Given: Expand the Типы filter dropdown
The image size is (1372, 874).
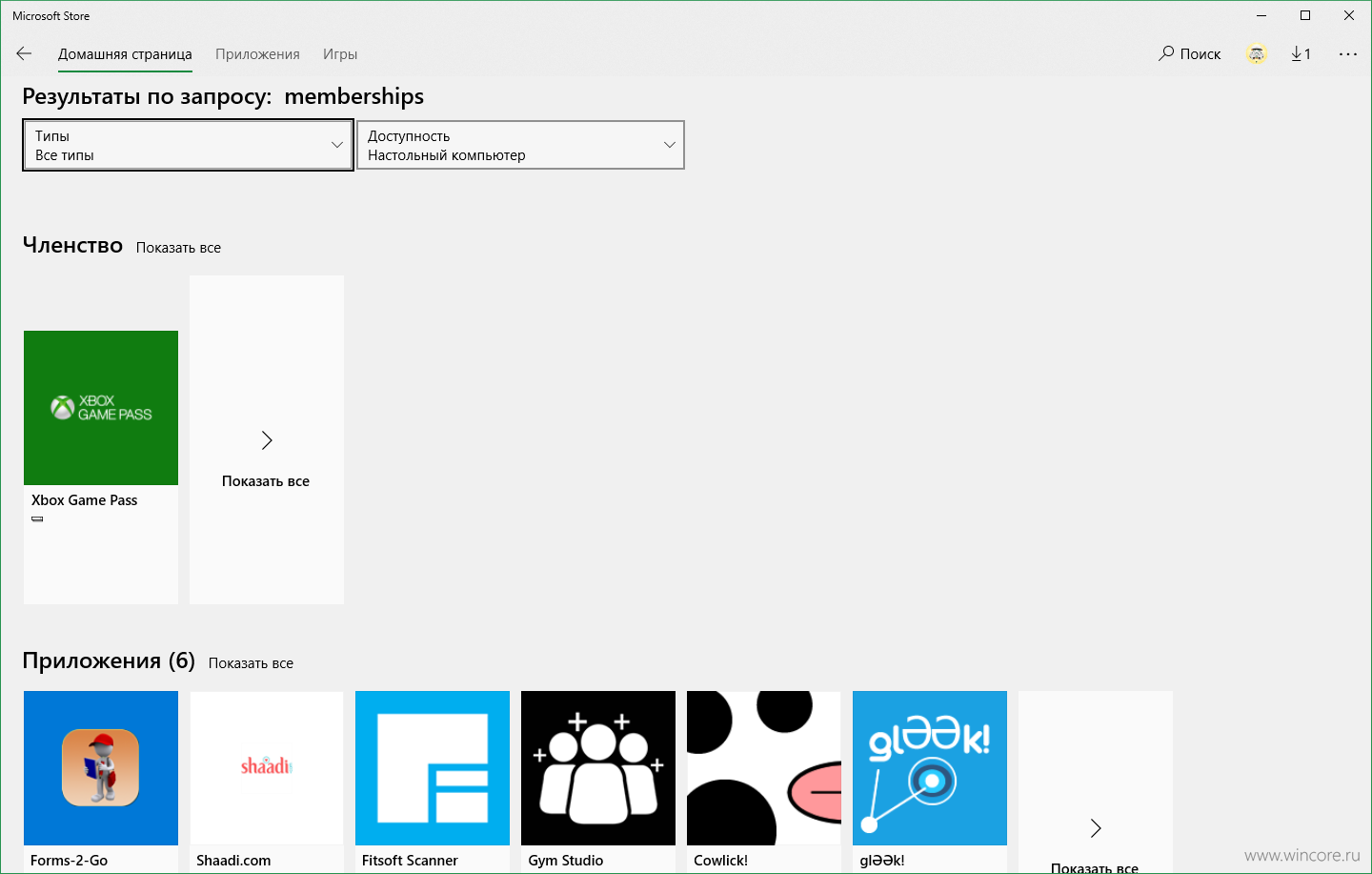Looking at the screenshot, I should point(188,145).
